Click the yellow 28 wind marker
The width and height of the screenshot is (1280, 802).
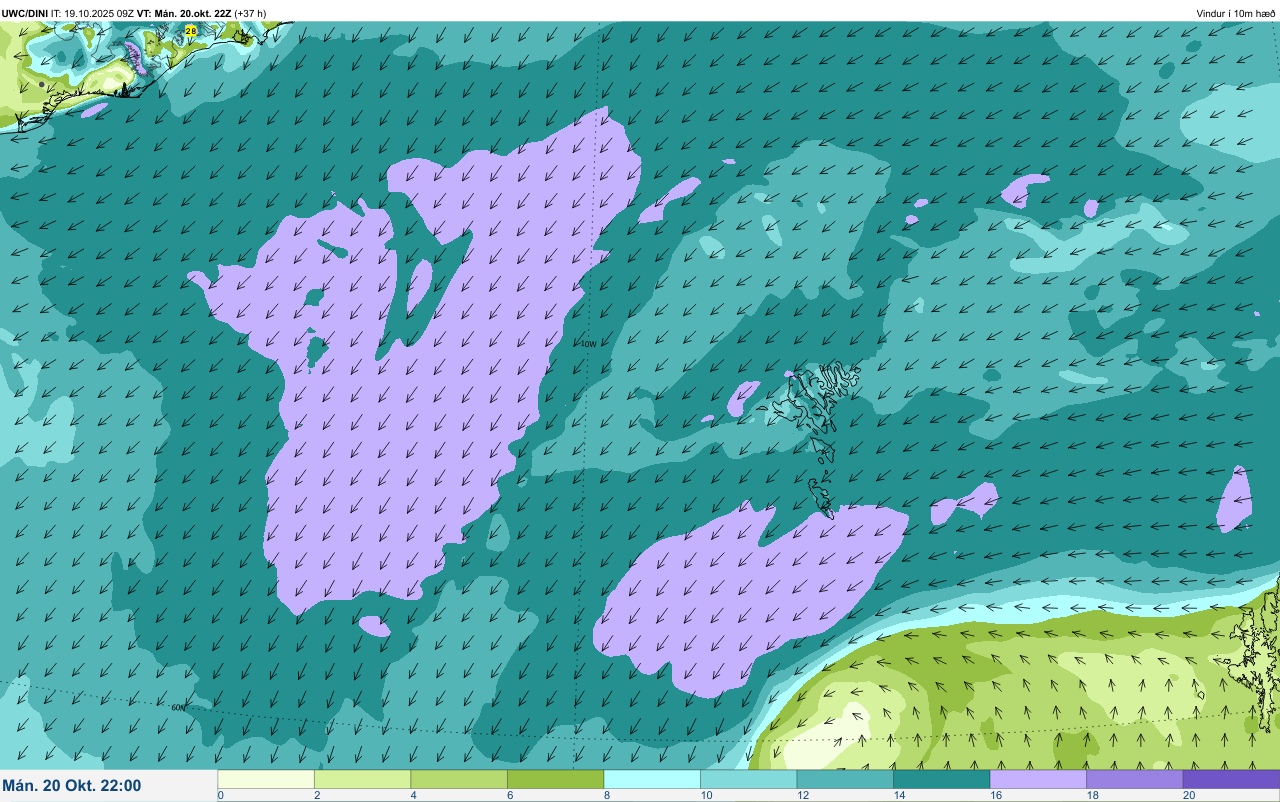(191, 31)
